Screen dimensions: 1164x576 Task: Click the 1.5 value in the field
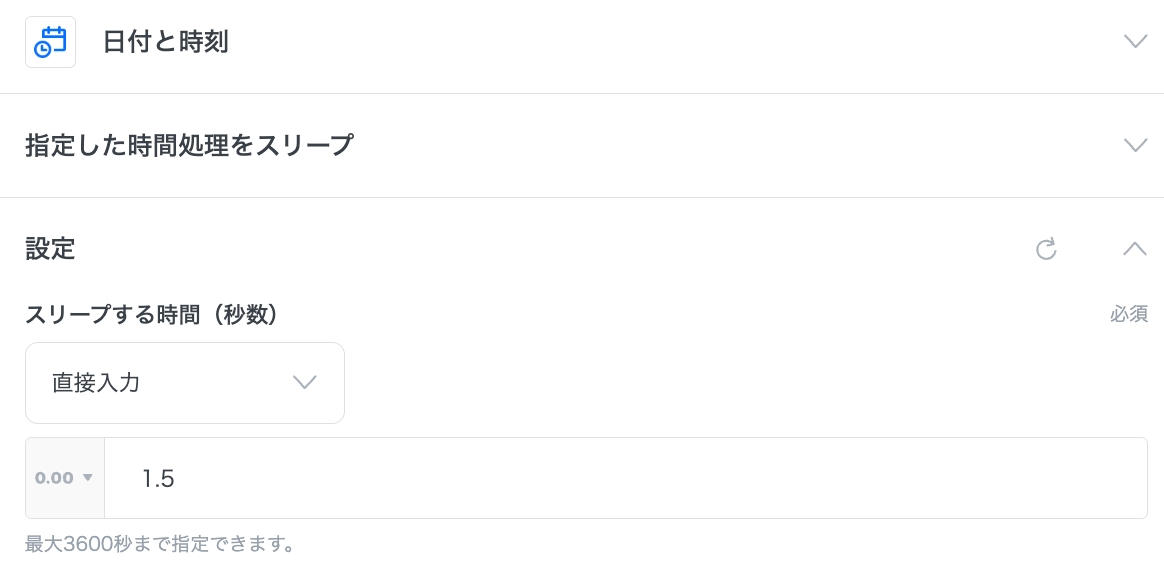(158, 479)
